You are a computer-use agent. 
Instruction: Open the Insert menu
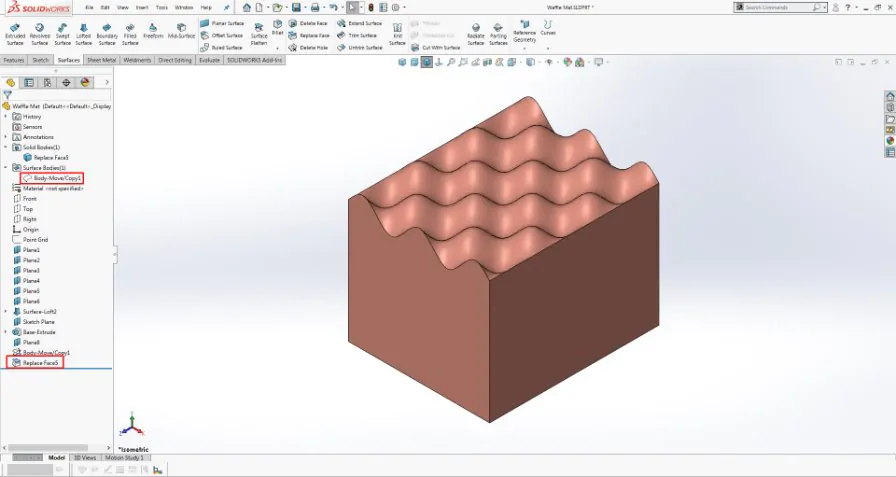[x=142, y=7]
